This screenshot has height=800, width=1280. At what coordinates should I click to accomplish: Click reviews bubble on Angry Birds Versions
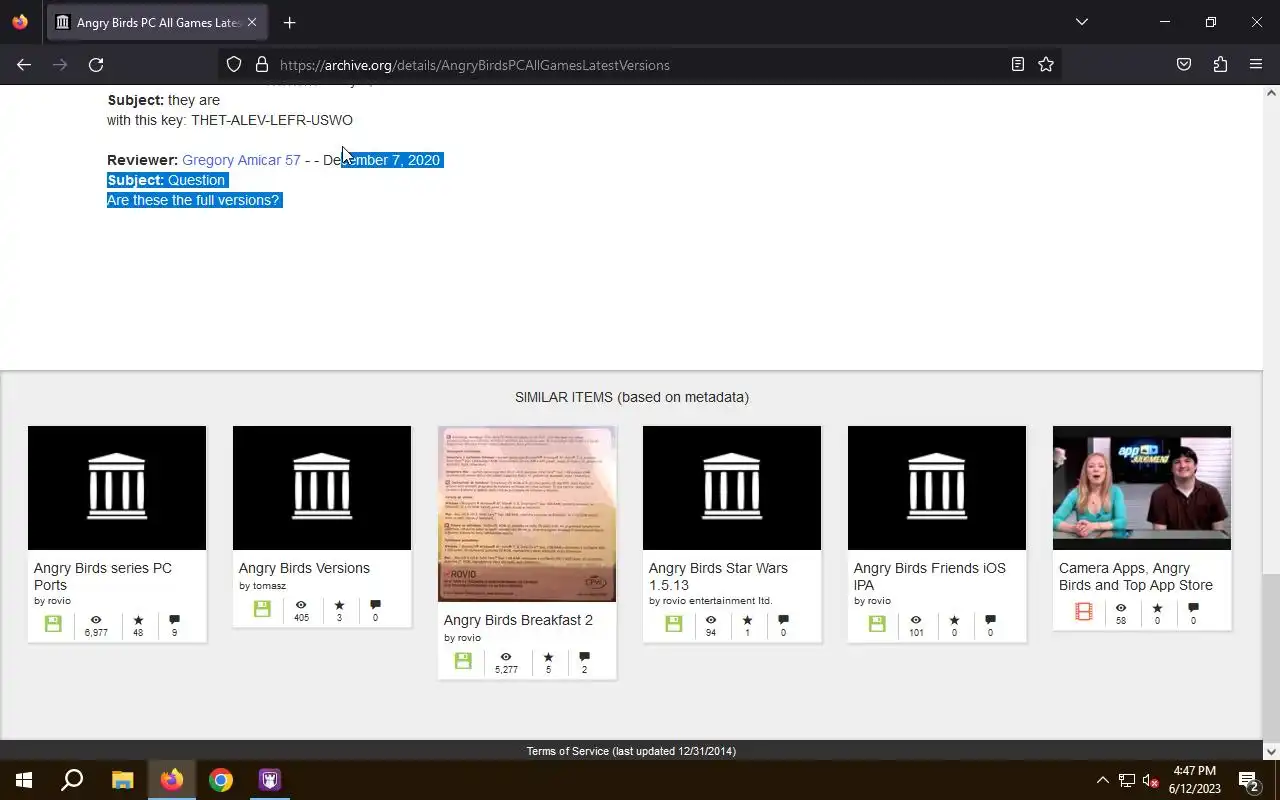375,605
